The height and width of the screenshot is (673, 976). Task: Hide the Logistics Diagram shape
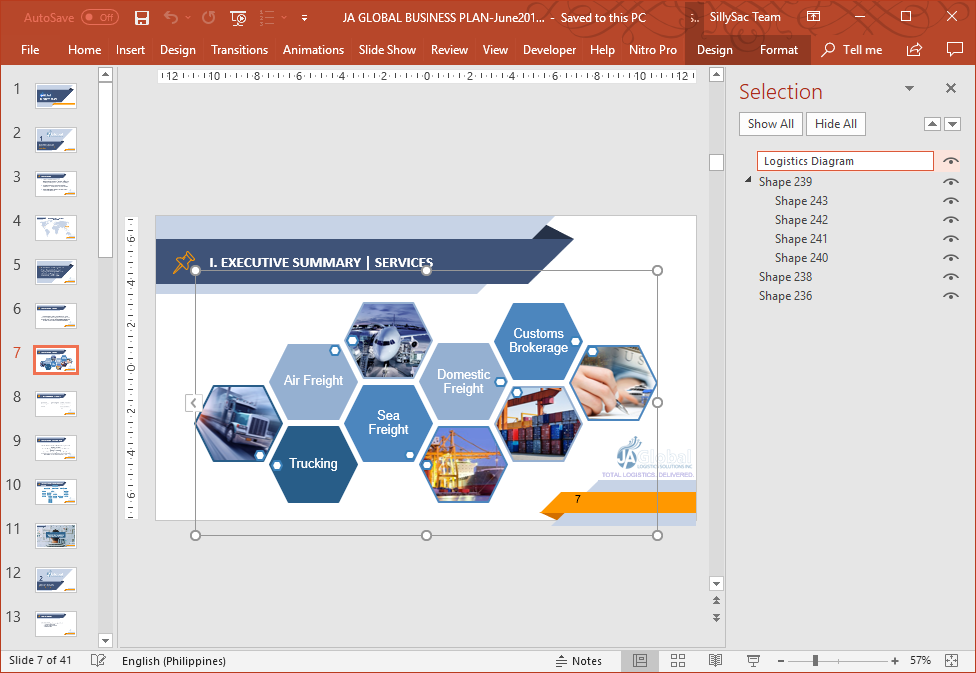949,160
